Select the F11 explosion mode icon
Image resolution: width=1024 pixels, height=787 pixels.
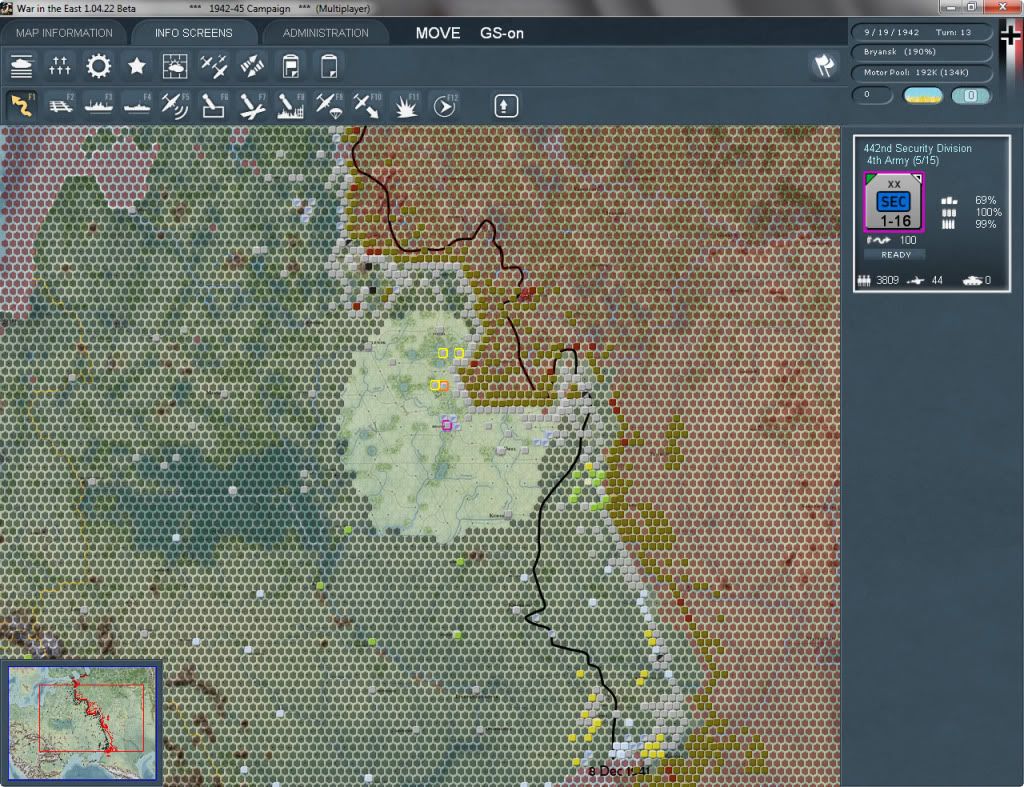point(406,106)
